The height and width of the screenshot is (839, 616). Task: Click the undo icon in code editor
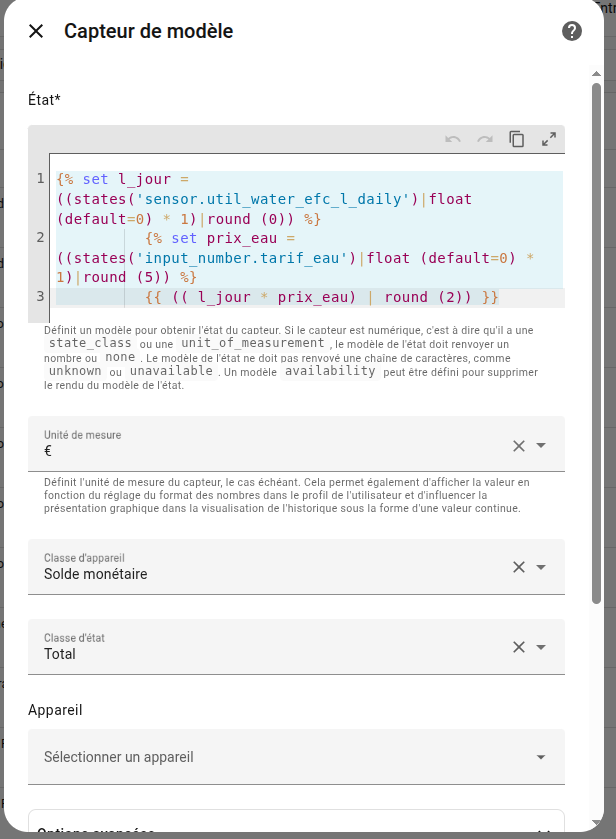(453, 140)
